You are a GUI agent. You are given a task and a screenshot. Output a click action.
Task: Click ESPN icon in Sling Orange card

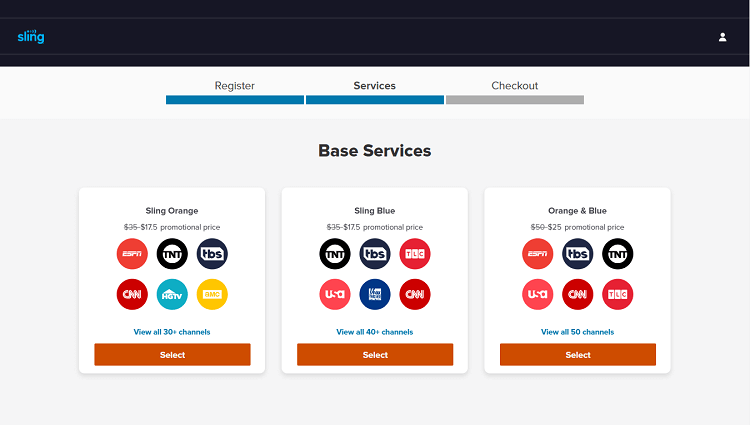pyautogui.click(x=132, y=254)
